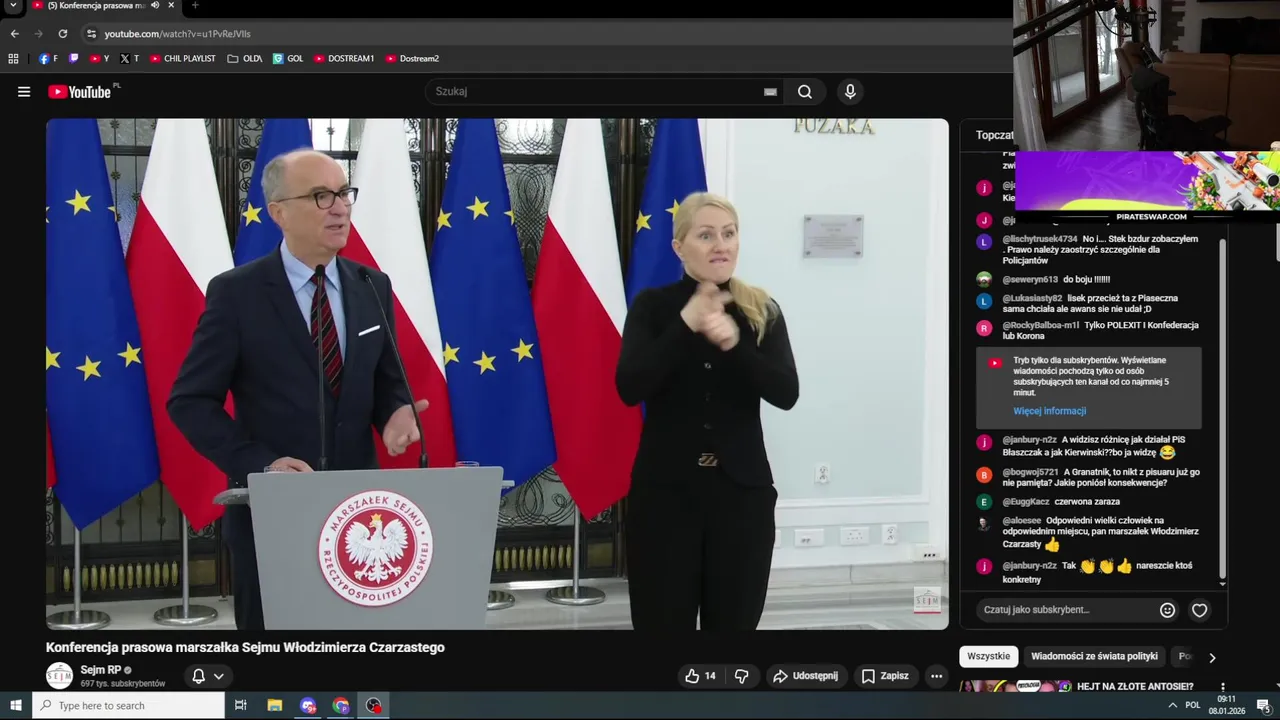The height and width of the screenshot is (720, 1280).
Task: Open Task View on the taskbar
Action: 240,706
